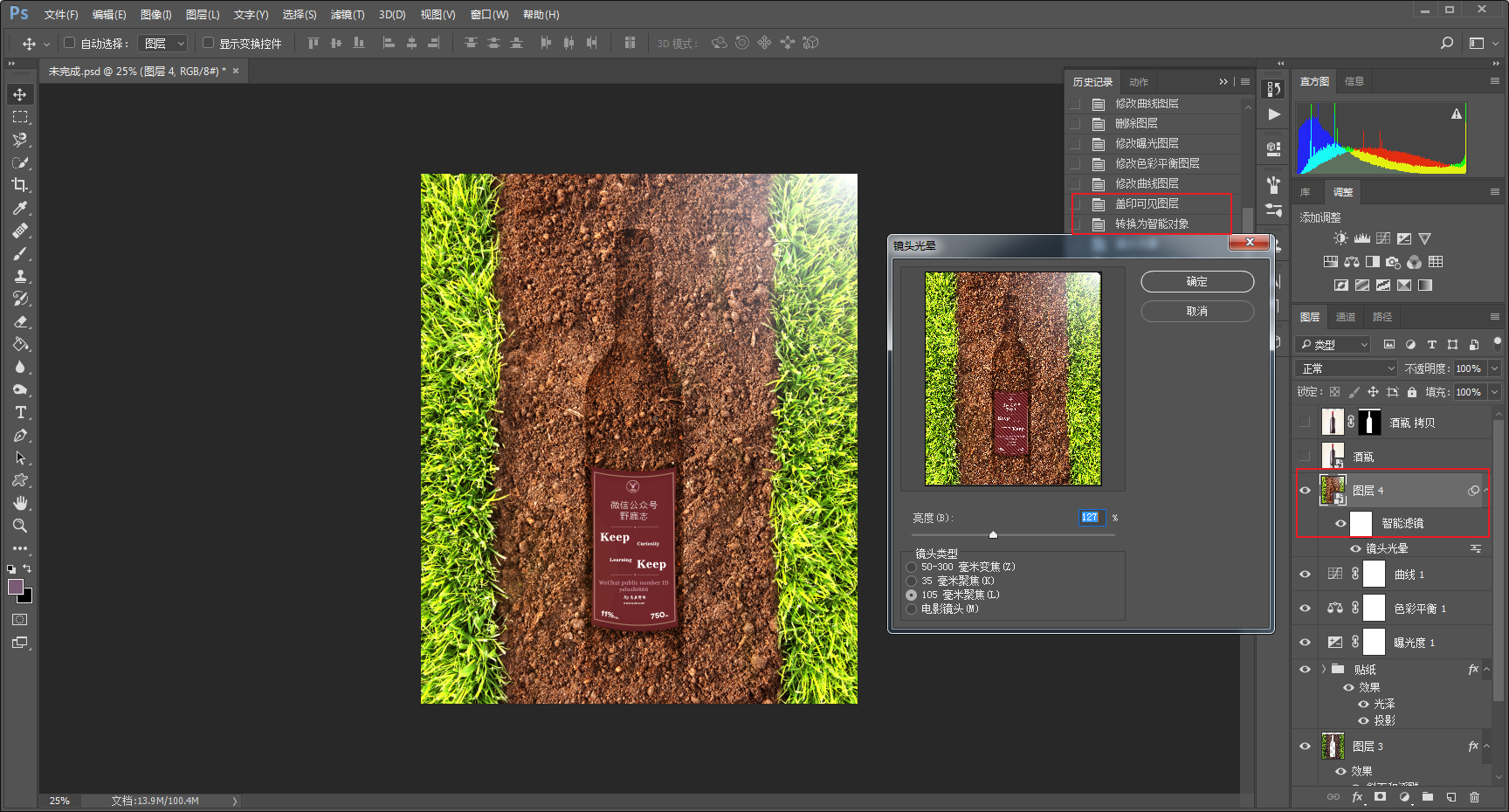Viewport: 1509px width, 812px height.
Task: Open the opacity 不透明度 dropdown arrow
Action: pos(1495,368)
